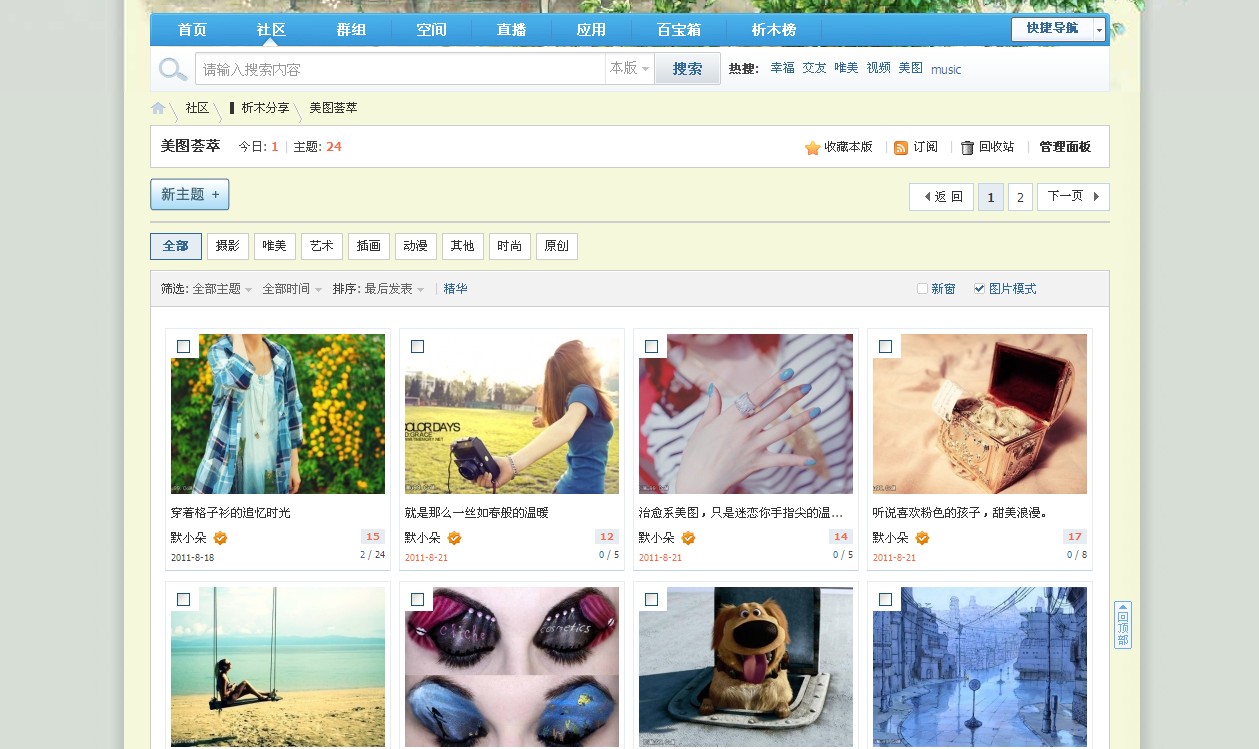Image resolution: width=1259 pixels, height=749 pixels.
Task: Open the 空间 nav tab
Action: pos(432,30)
